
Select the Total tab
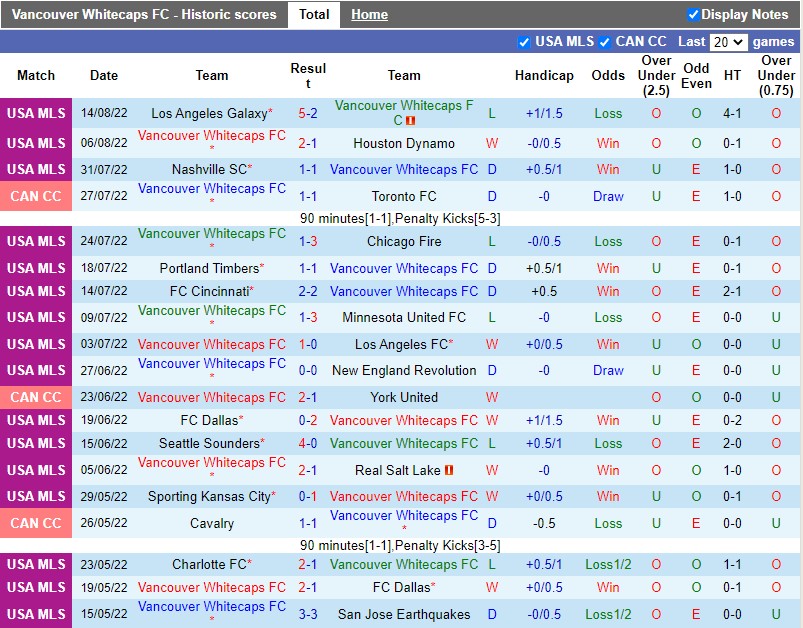click(x=314, y=15)
